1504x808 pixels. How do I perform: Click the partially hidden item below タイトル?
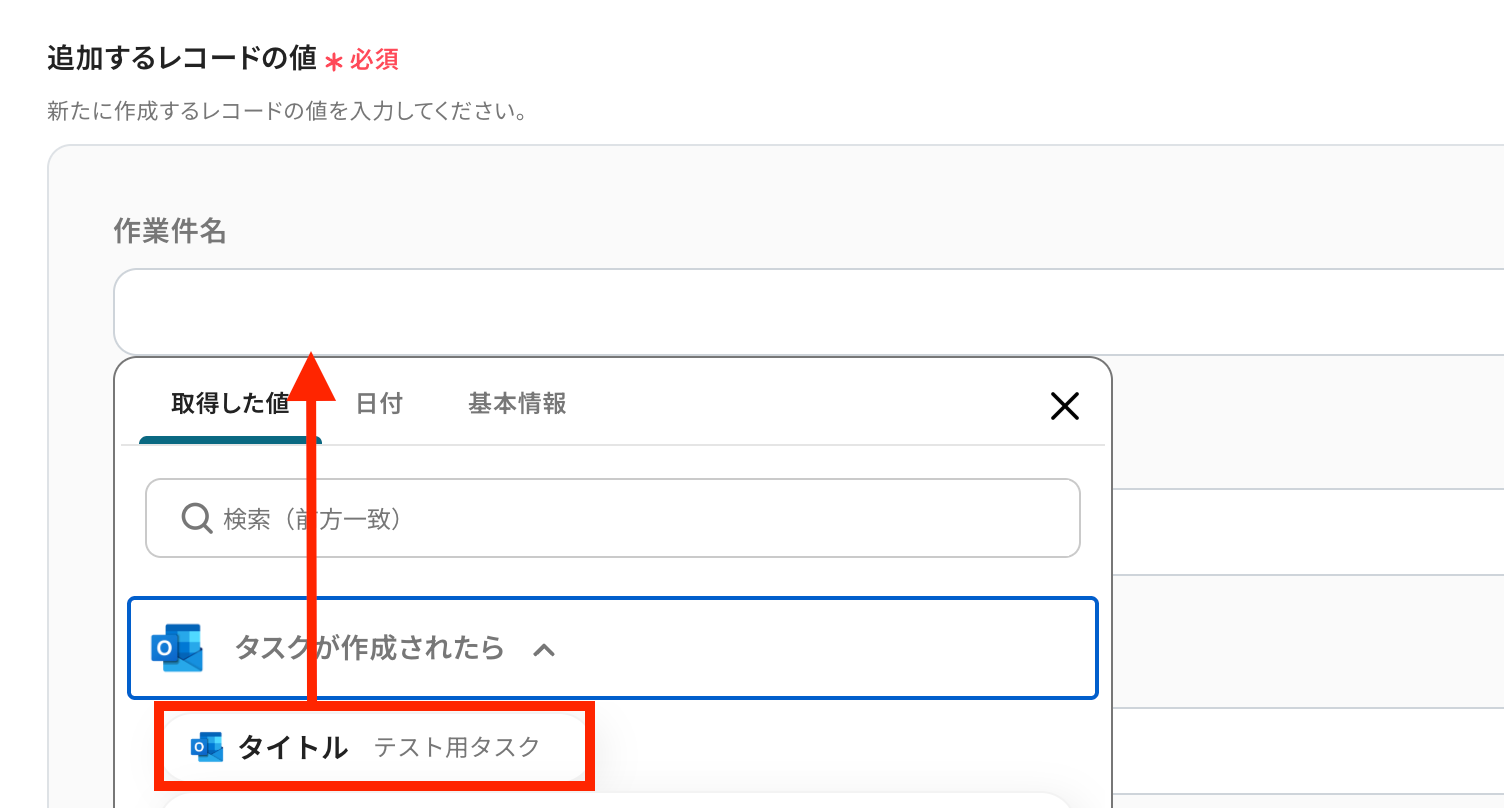[615, 800]
